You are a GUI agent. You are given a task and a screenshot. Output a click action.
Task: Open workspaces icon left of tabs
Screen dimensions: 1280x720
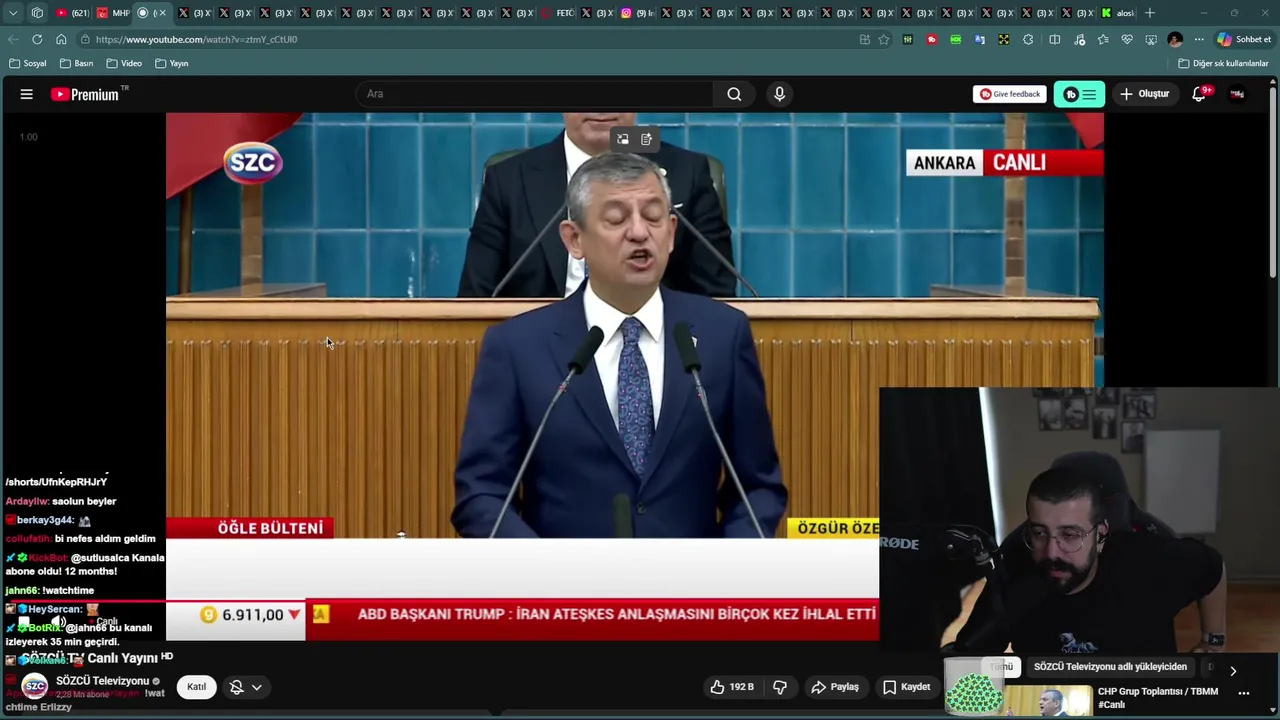37,13
